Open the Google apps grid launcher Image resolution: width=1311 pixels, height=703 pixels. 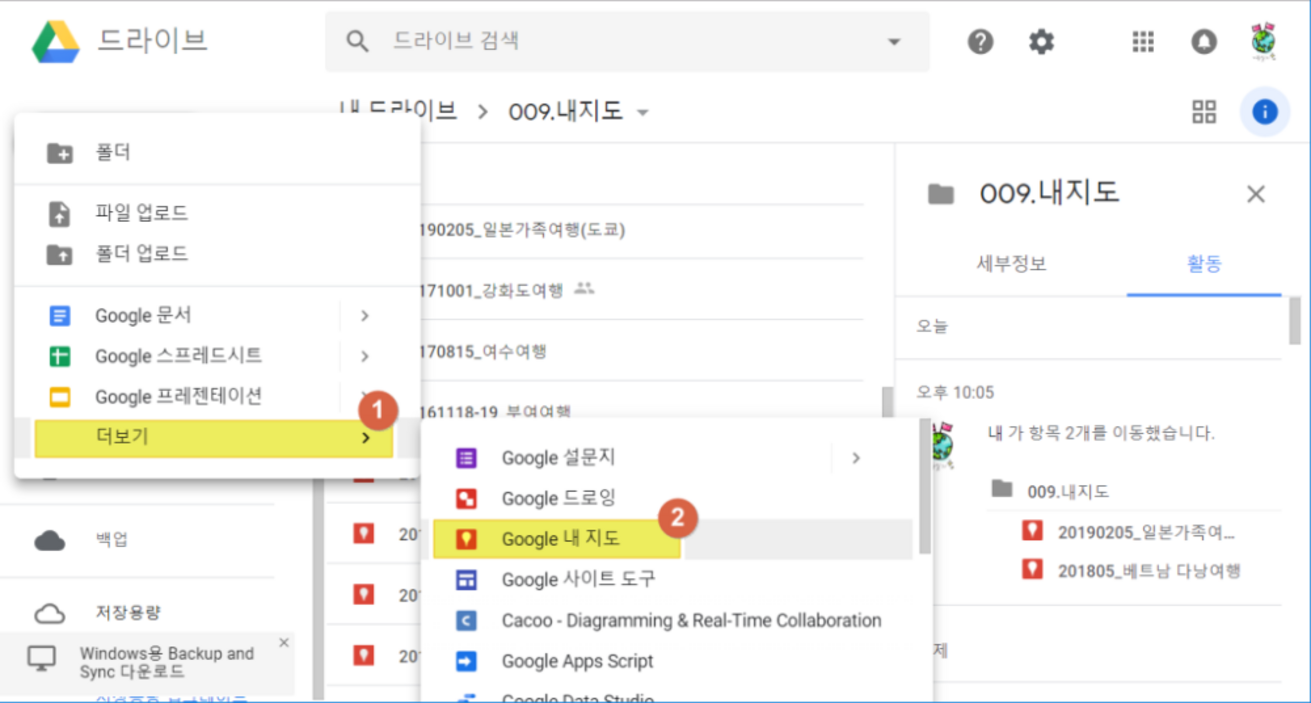(x=1143, y=42)
